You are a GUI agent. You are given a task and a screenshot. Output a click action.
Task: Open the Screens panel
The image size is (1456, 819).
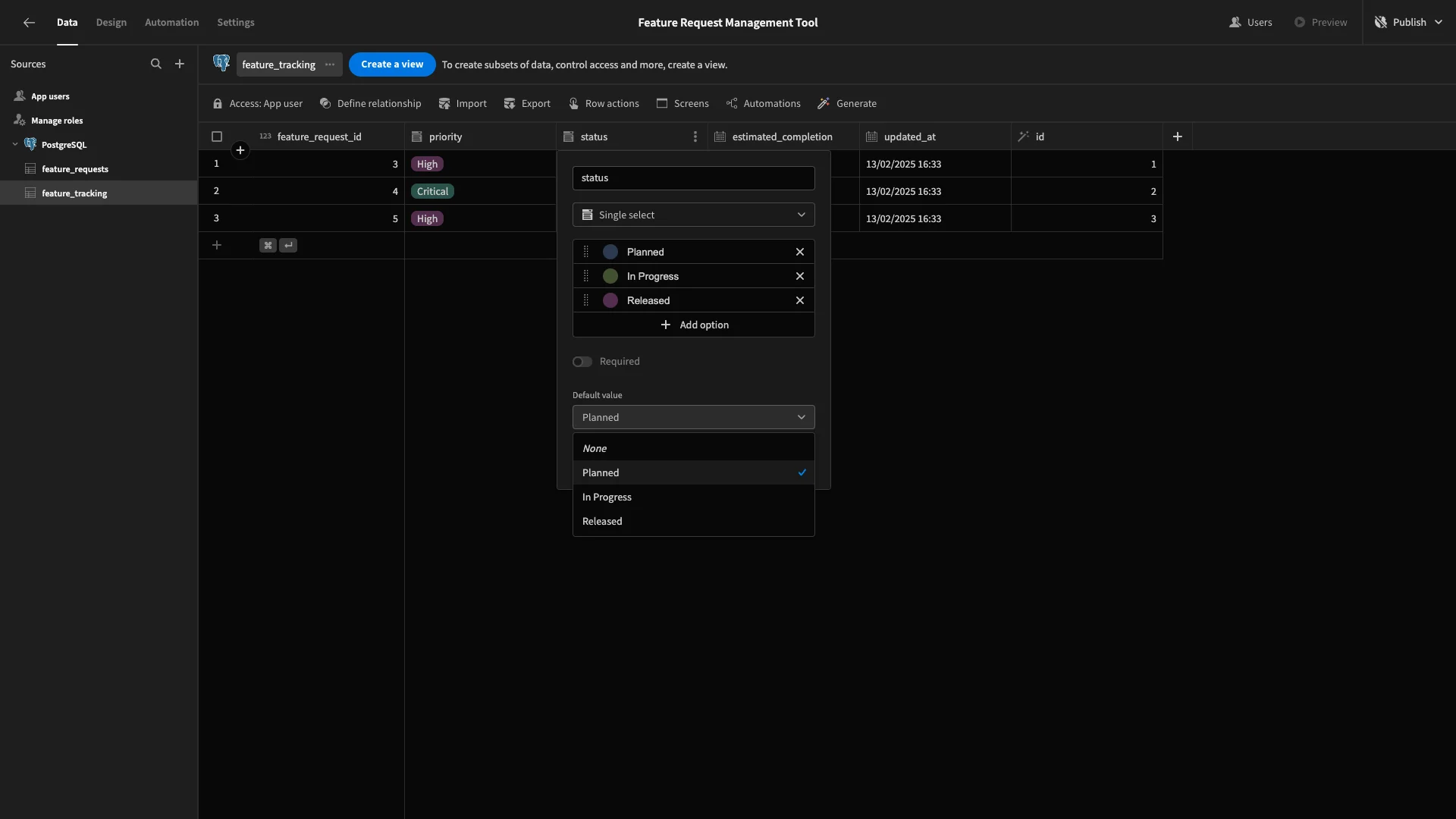(682, 104)
